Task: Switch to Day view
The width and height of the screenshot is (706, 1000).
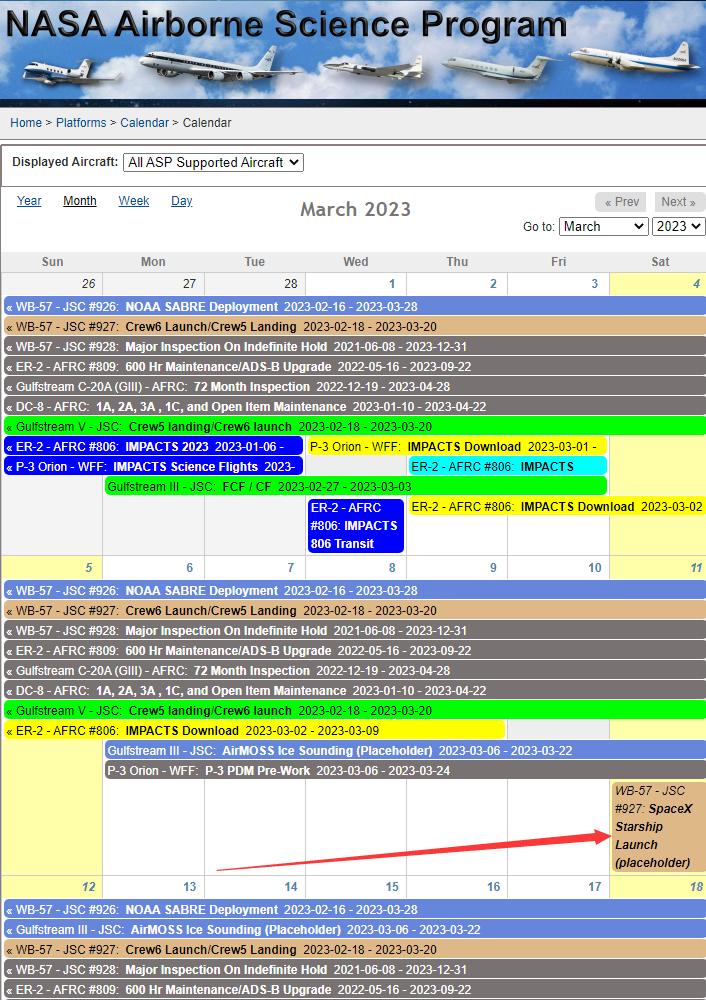Action: pyautogui.click(x=182, y=201)
